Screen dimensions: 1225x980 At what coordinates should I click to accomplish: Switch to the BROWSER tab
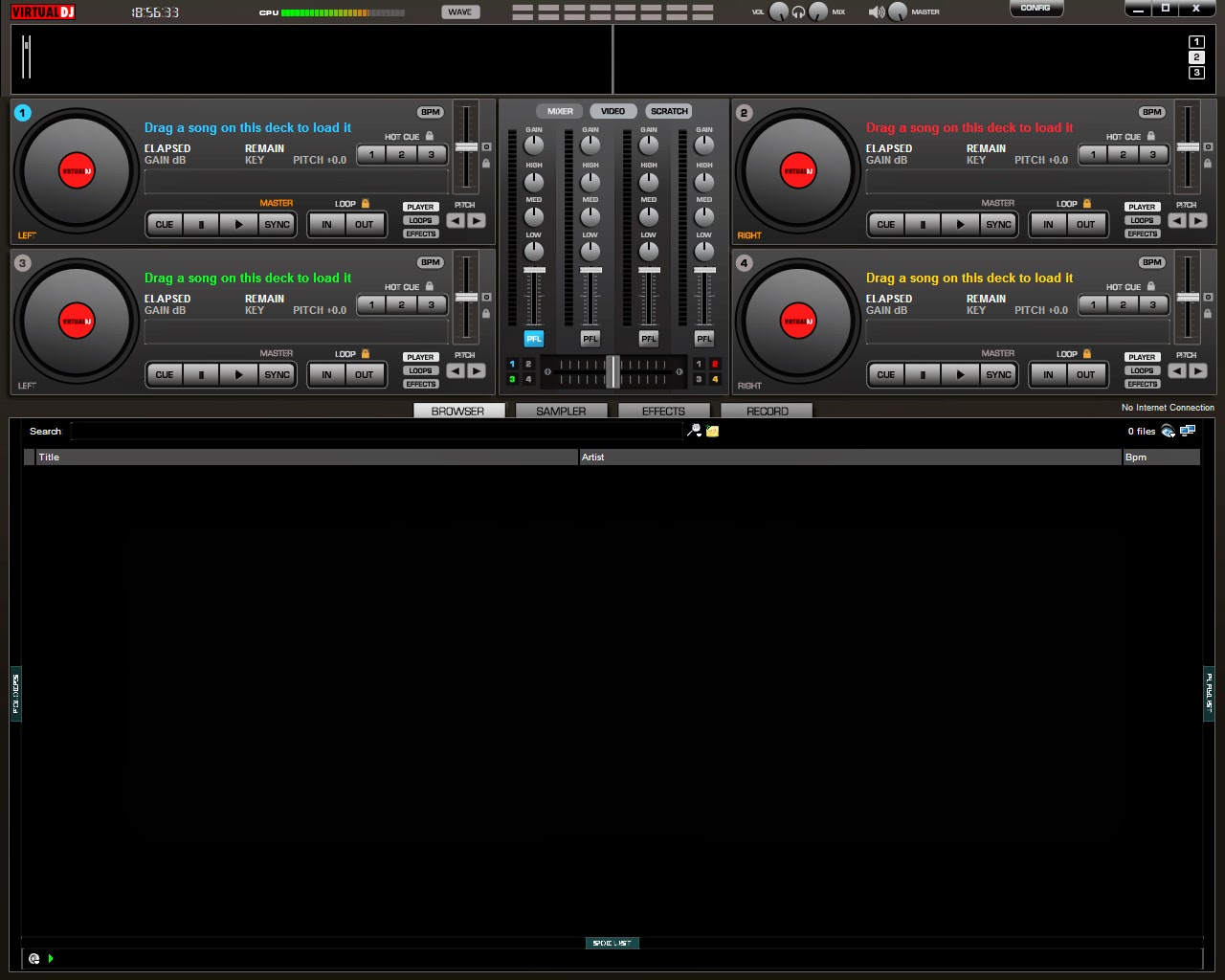pyautogui.click(x=457, y=411)
